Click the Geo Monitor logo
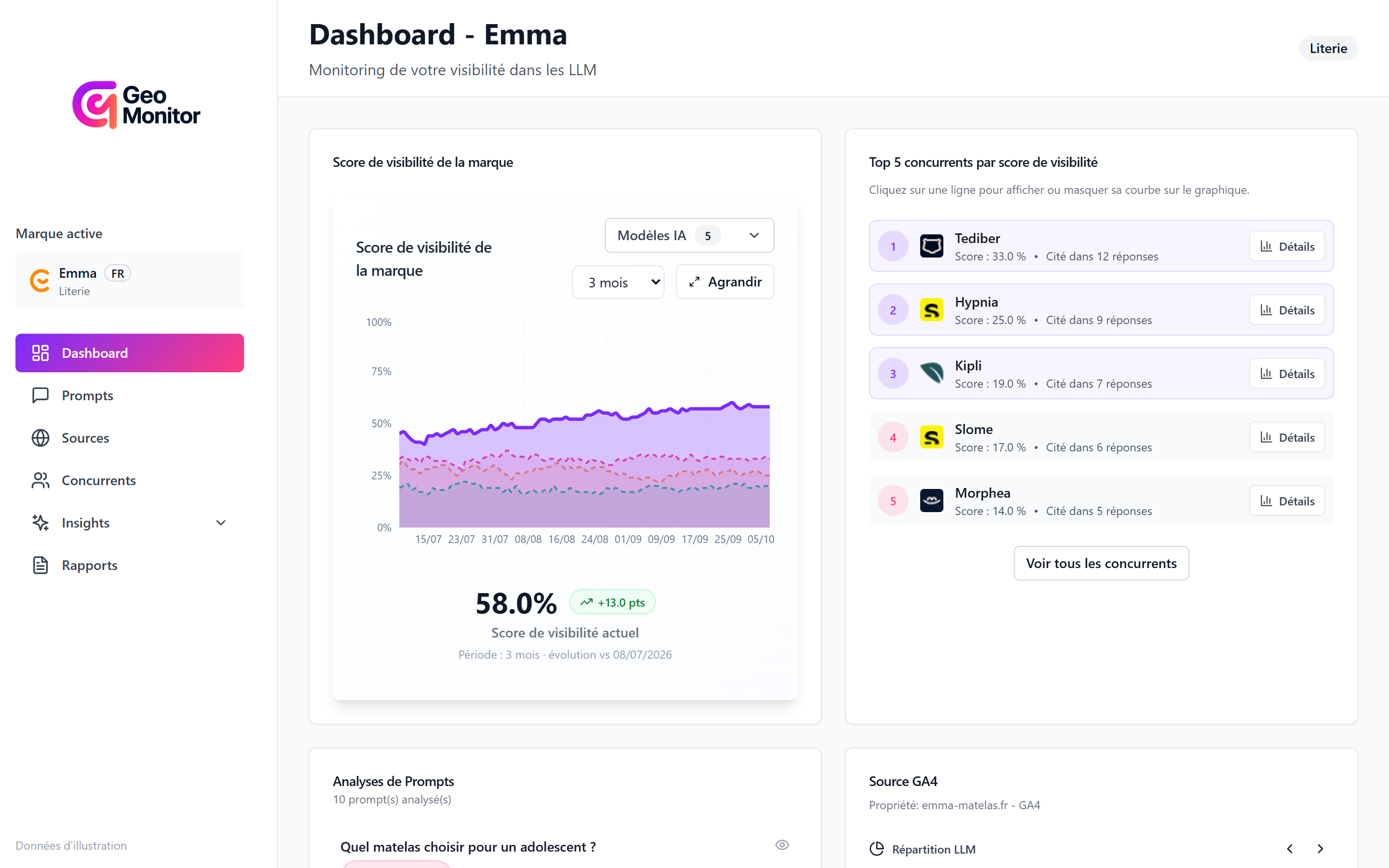1389x868 pixels. tap(136, 105)
